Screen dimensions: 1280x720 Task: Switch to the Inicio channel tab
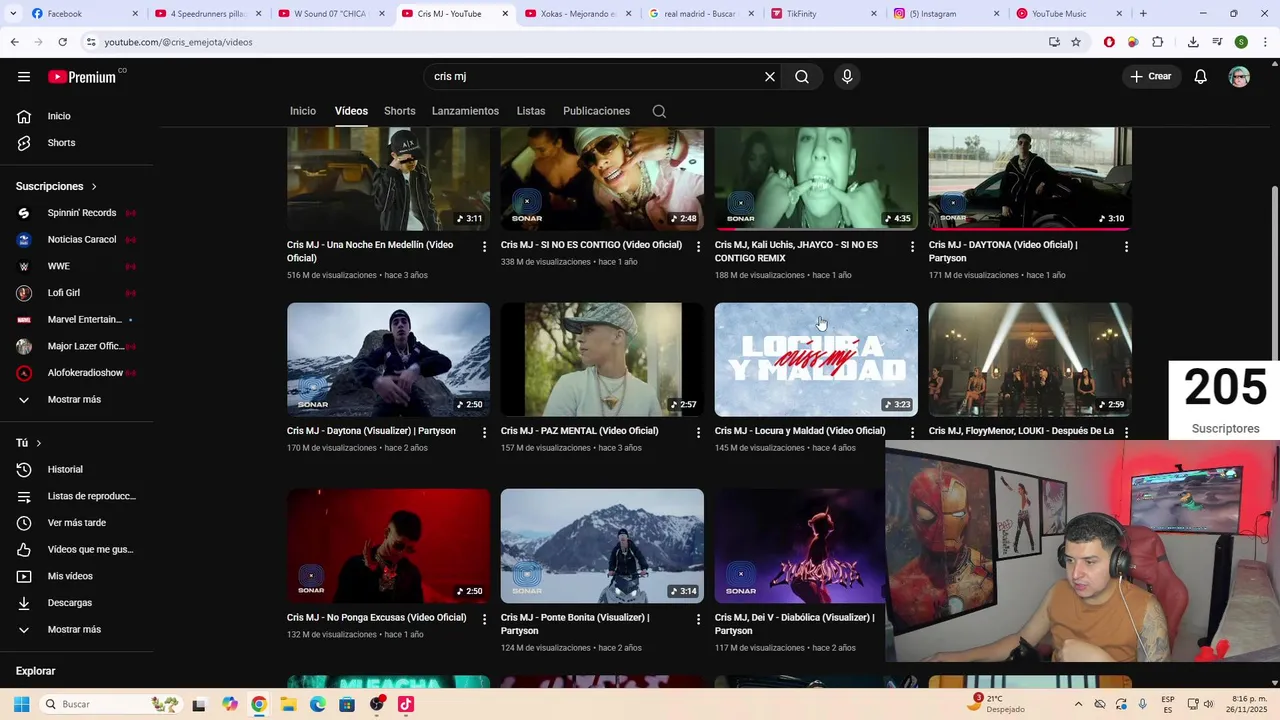303,111
